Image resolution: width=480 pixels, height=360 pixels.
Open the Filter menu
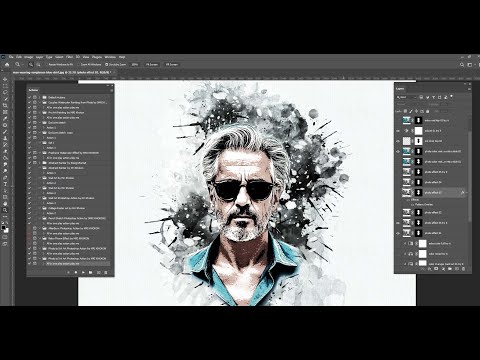(x=69, y=57)
